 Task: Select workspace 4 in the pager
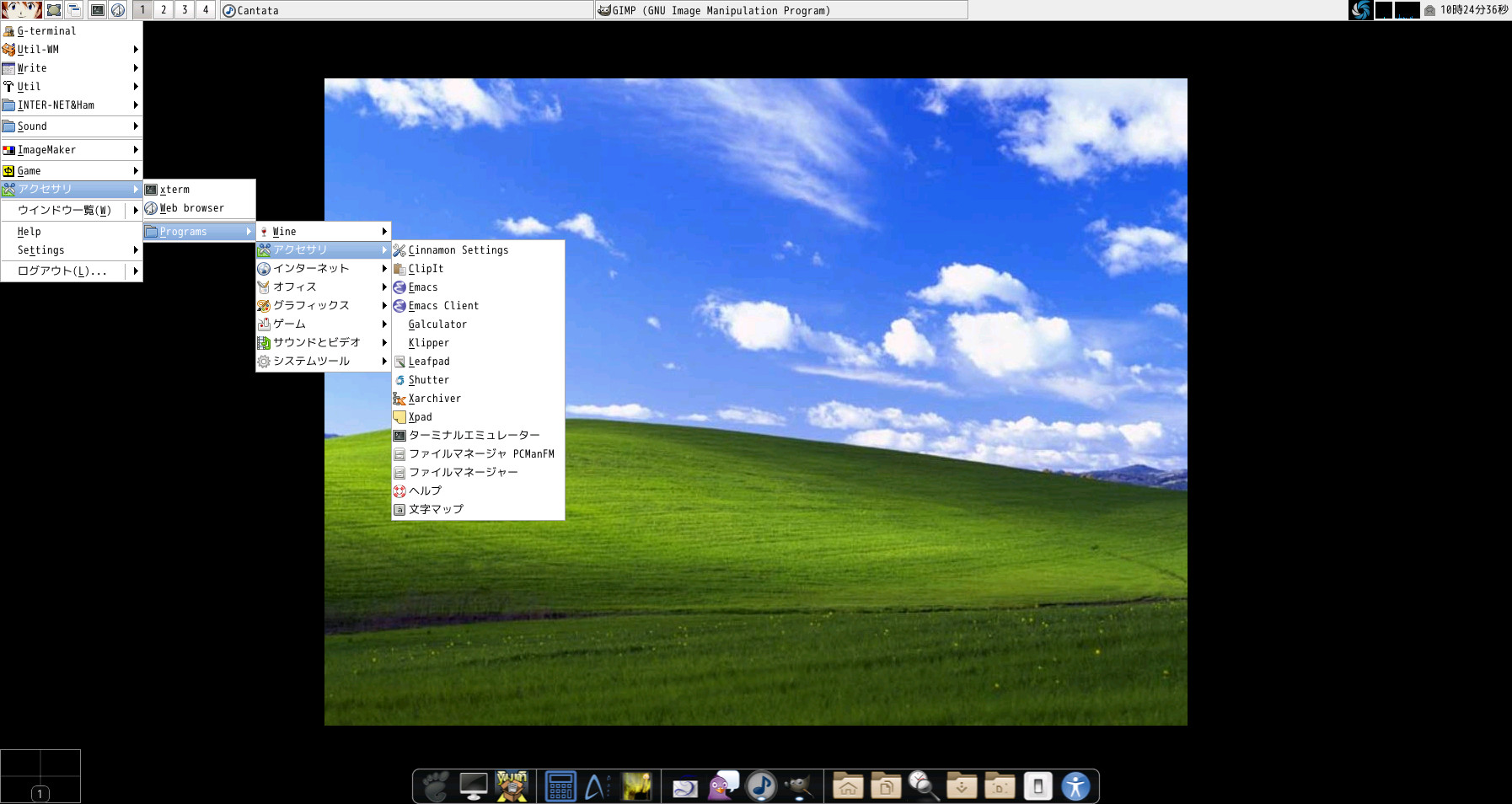pyautogui.click(x=205, y=10)
